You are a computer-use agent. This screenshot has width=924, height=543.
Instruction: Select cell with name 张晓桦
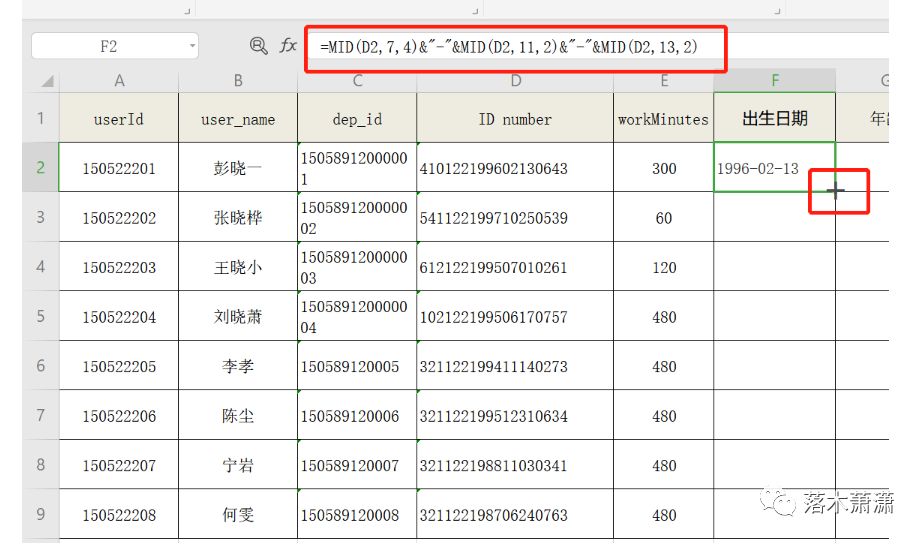(238, 218)
